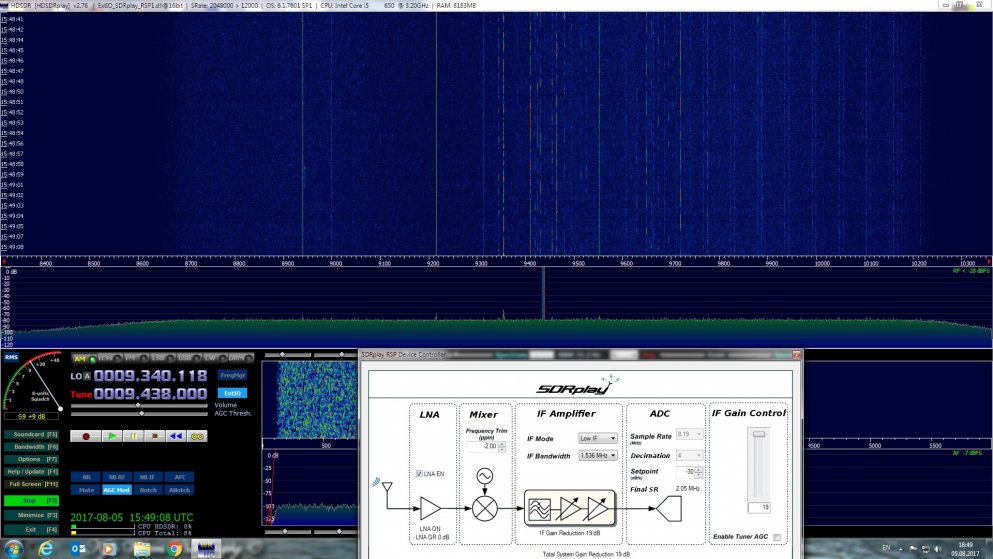Viewport: 993px width, 559px height.
Task: Toggle AFC frequency control
Action: click(179, 477)
